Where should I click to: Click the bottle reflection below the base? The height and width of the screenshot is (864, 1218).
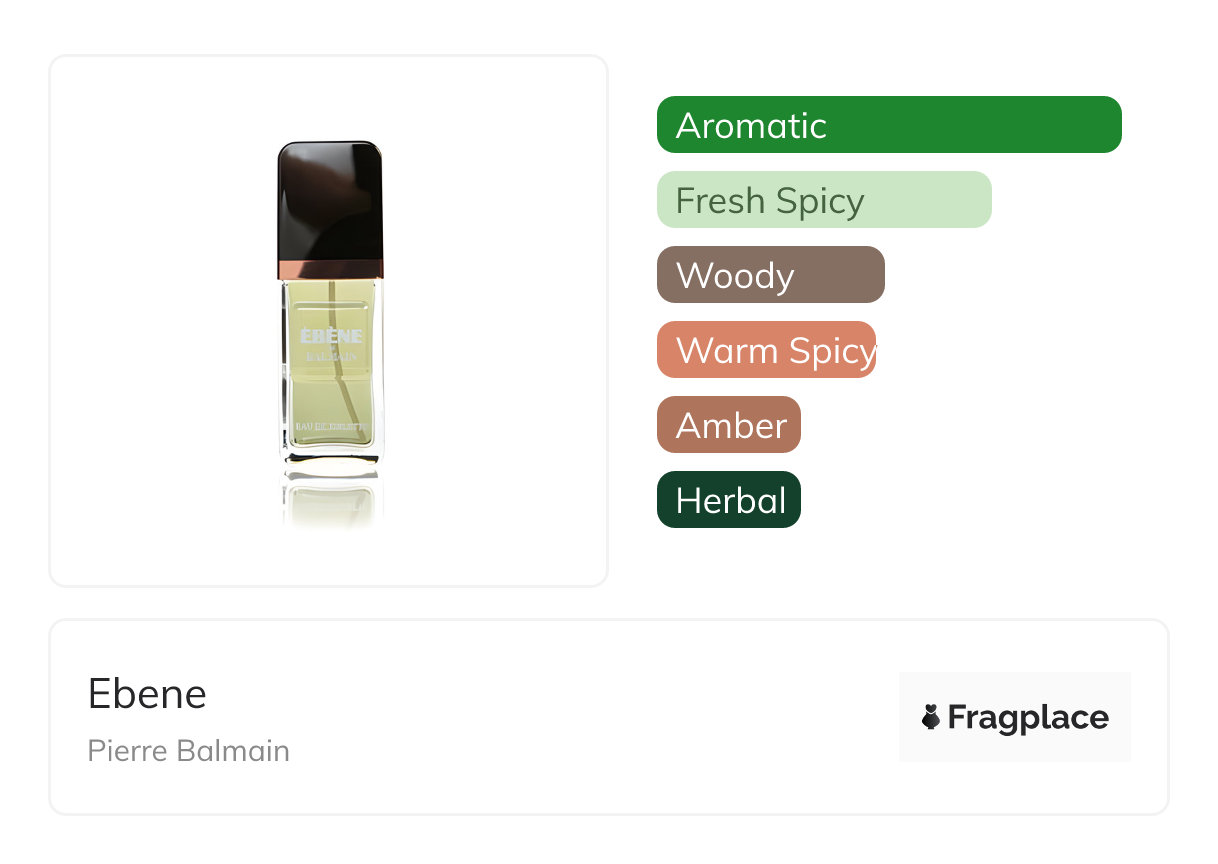point(331,502)
